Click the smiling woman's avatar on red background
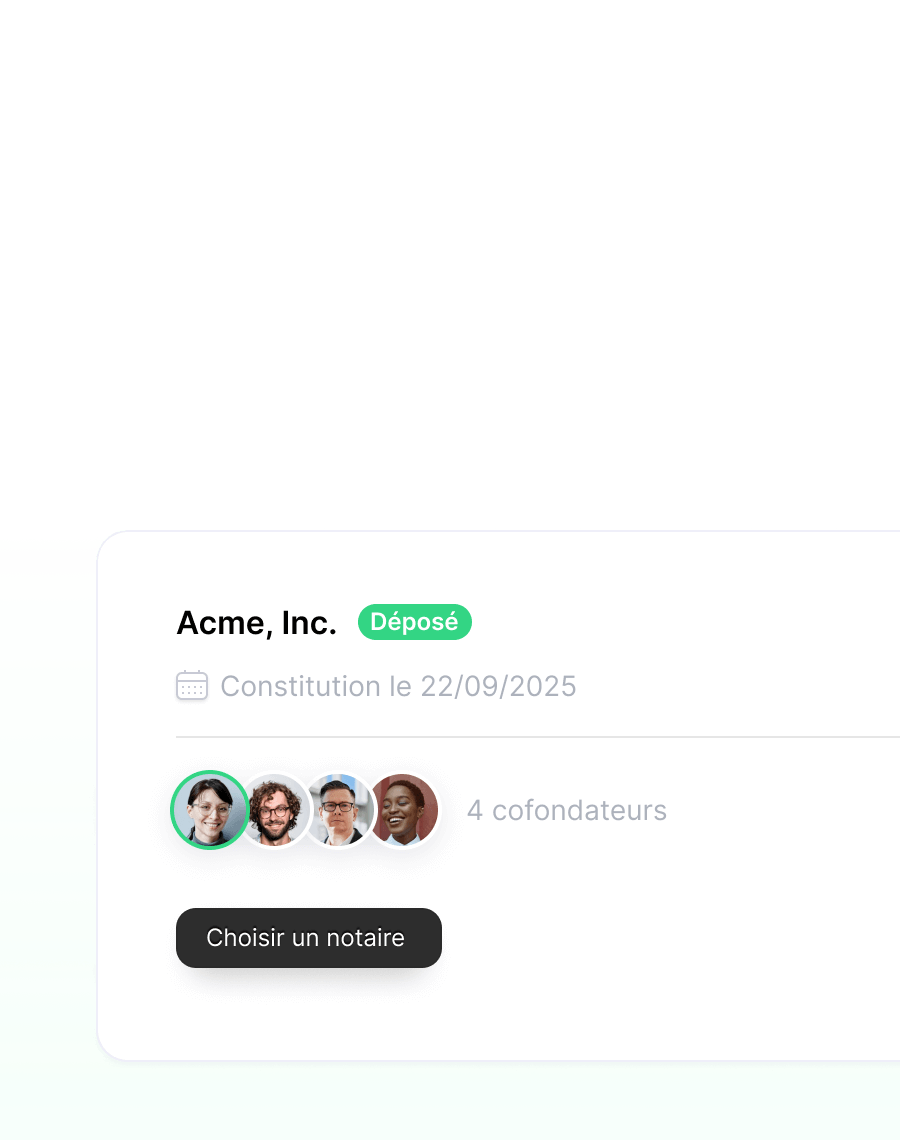Image resolution: width=900 pixels, height=1140 pixels. [x=403, y=810]
